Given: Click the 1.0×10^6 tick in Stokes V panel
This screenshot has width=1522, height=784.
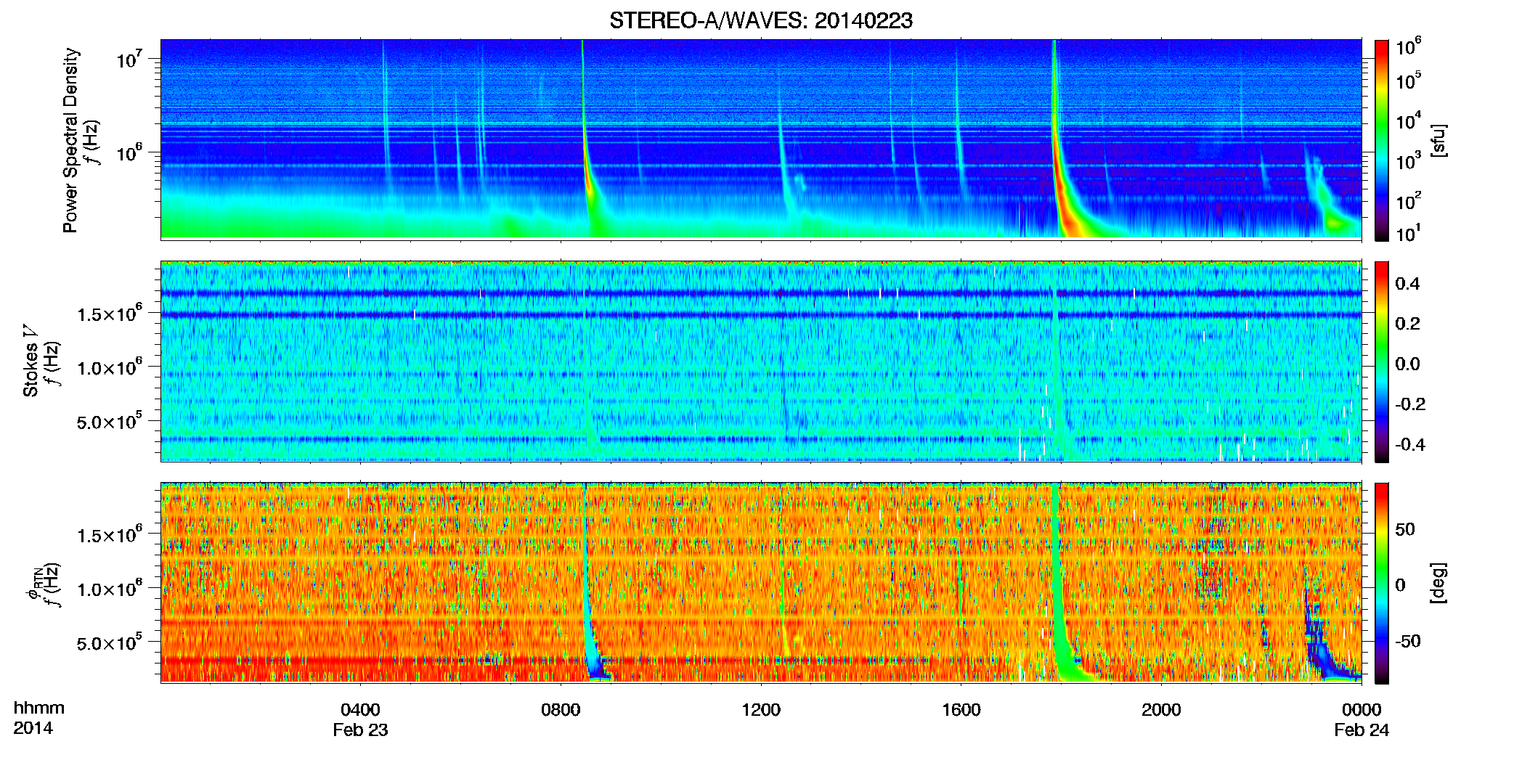Looking at the screenshot, I should tap(110, 367).
